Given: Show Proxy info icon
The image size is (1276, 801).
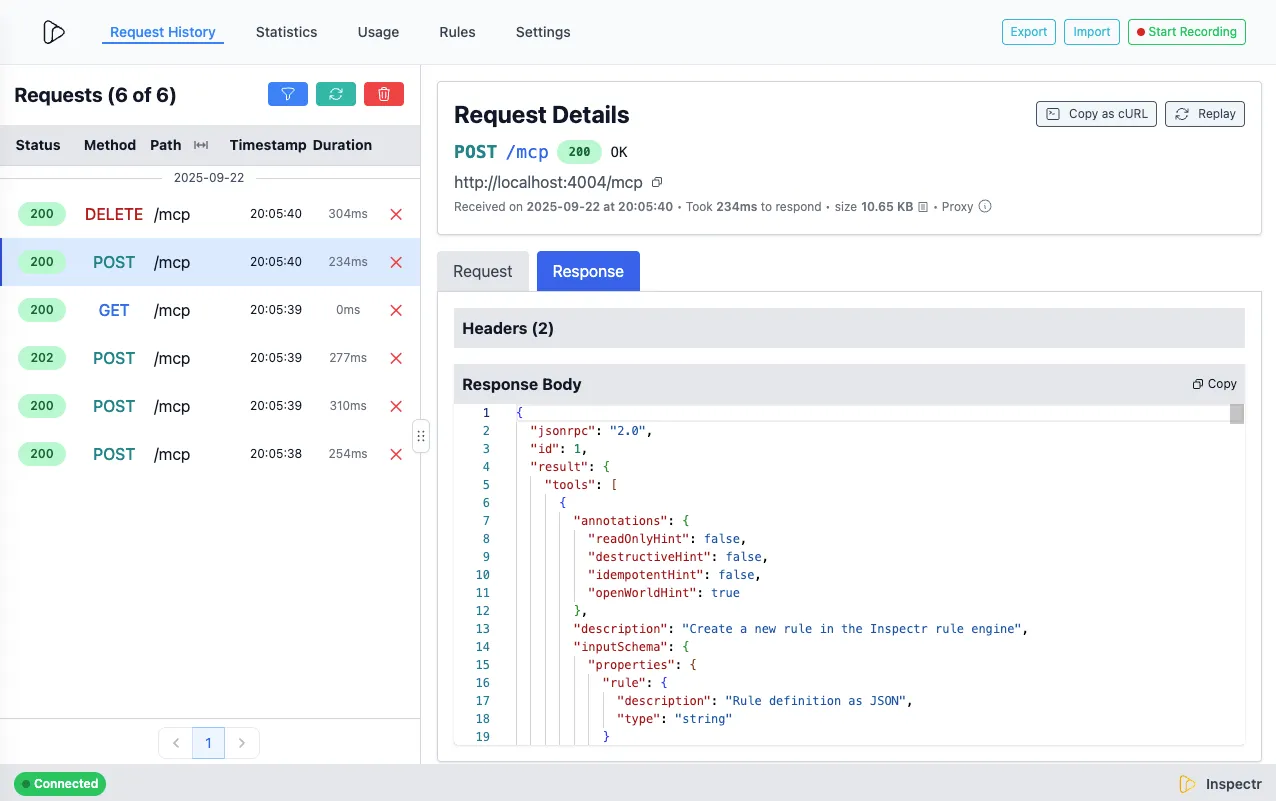Looking at the screenshot, I should point(985,207).
